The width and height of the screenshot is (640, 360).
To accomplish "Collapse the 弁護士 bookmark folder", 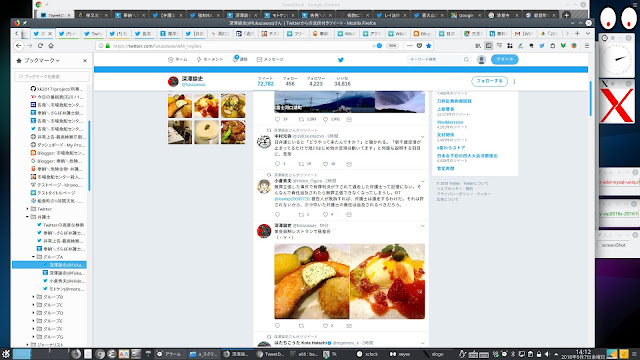I will 28,217.
